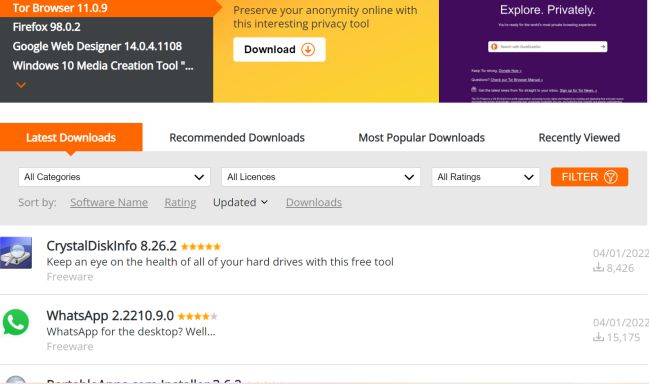Select Google Web Designer 14.0.4.1108 entry
The width and height of the screenshot is (649, 384).
tap(97, 46)
